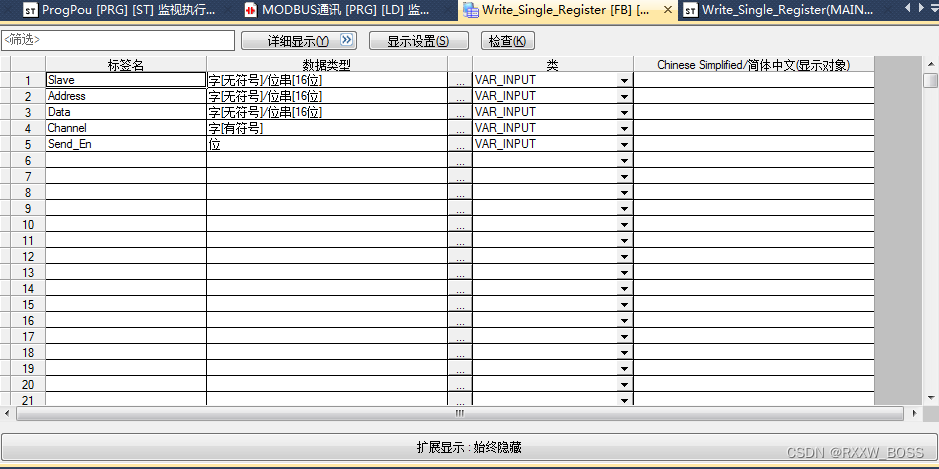
Task: Click the 类 column header
Action: pos(553,64)
